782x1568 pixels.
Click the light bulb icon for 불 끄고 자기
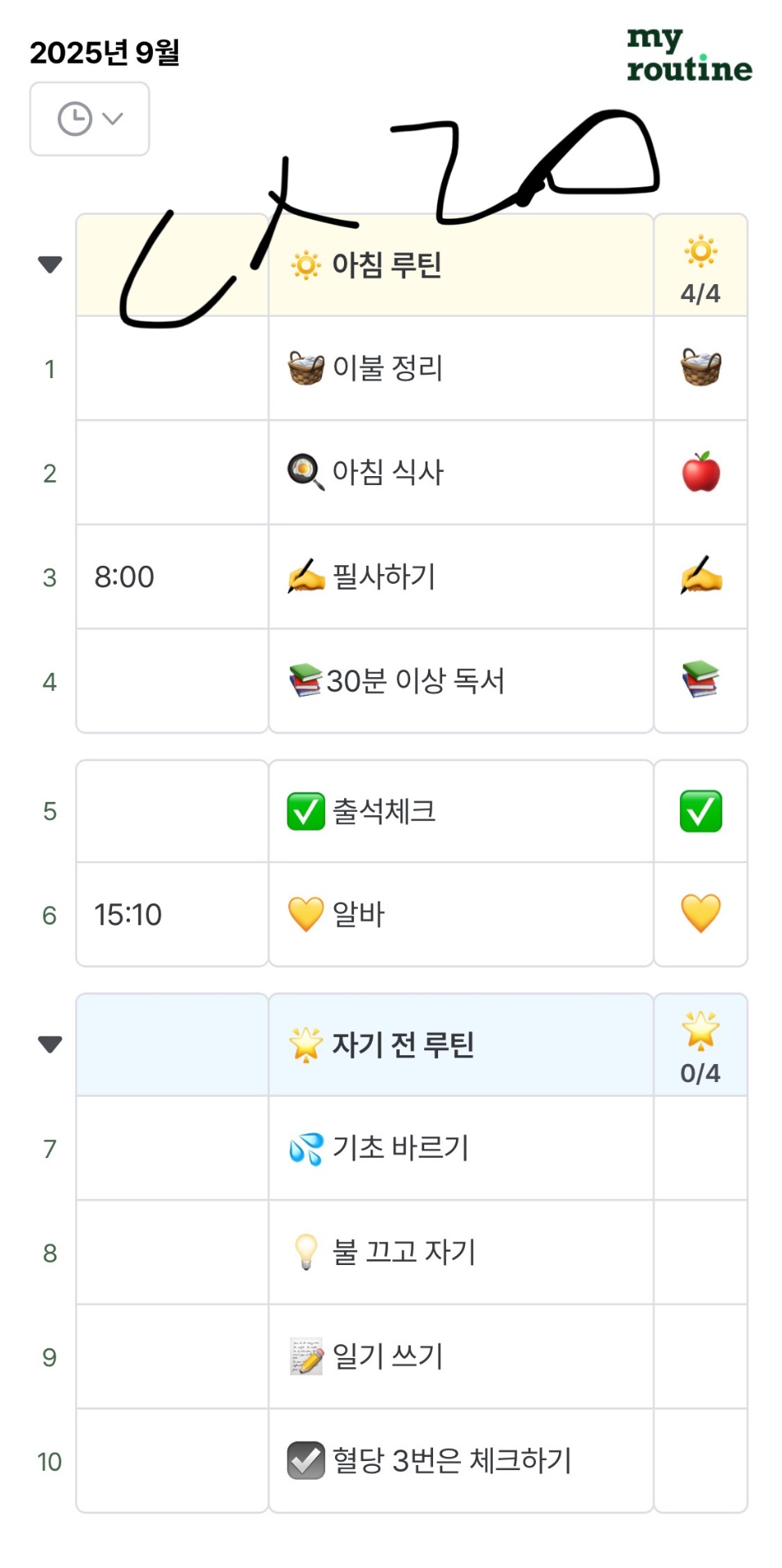(x=306, y=1252)
